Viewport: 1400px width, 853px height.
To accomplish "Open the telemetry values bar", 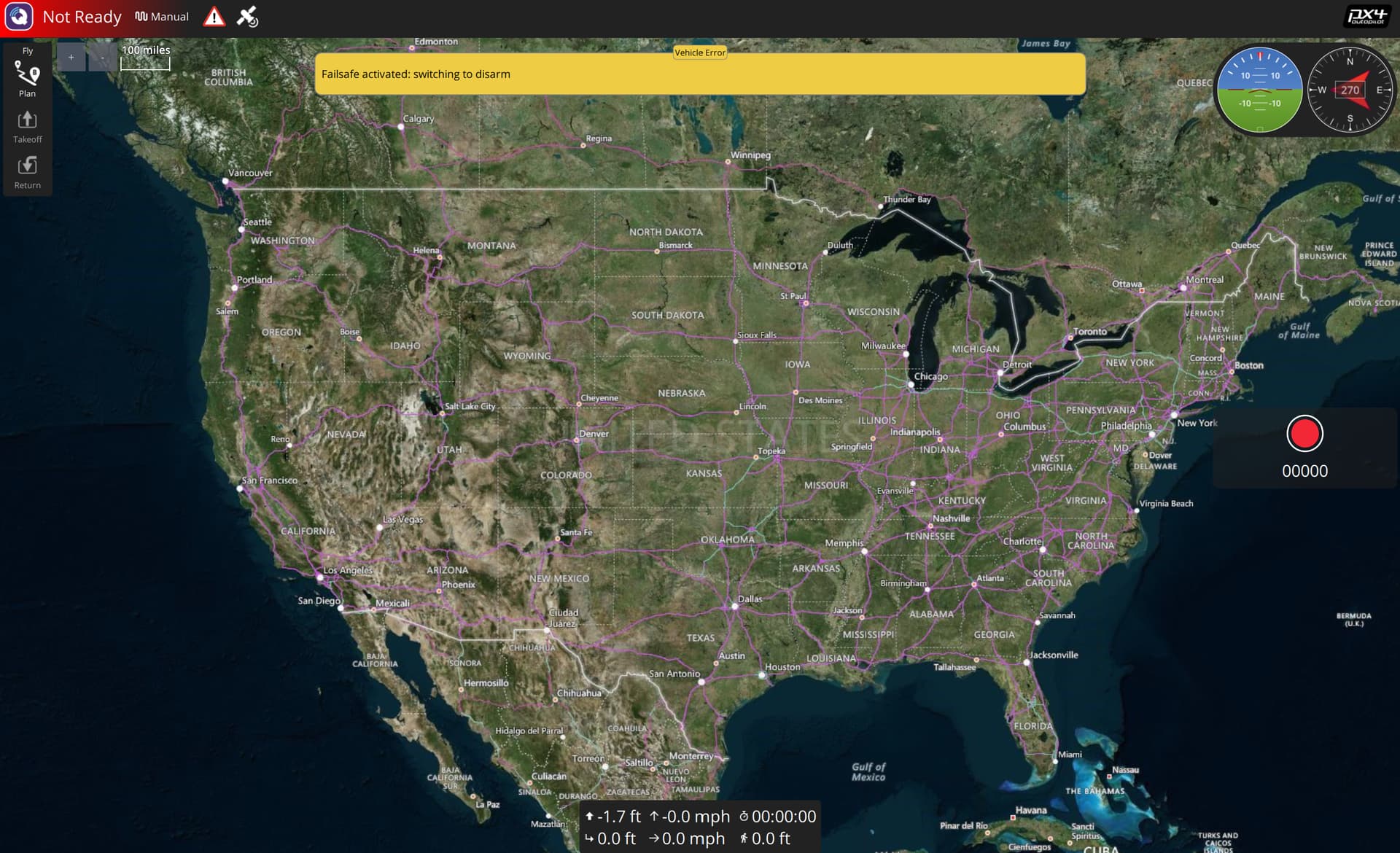I will pyautogui.click(x=700, y=827).
